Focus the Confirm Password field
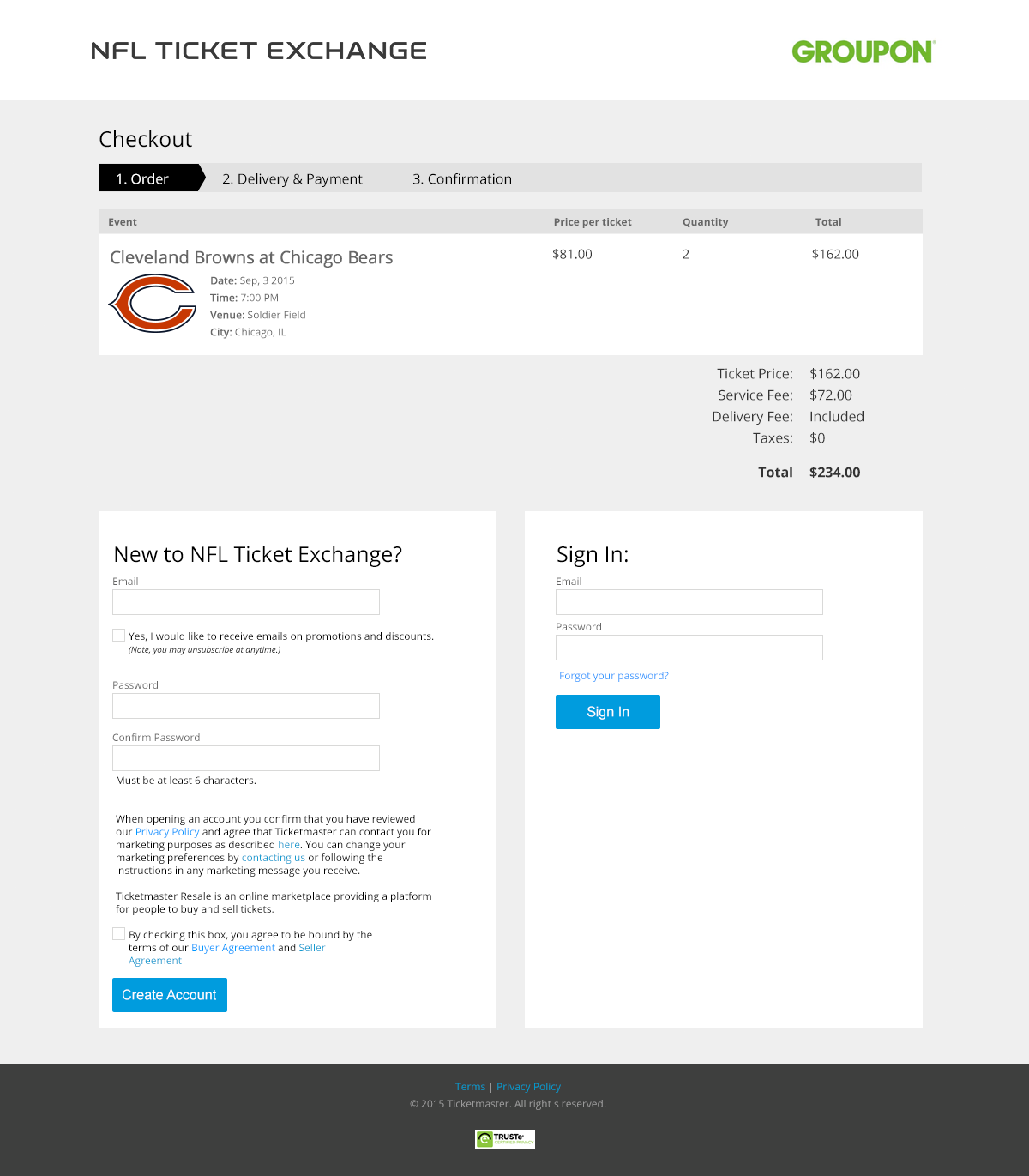 click(246, 758)
